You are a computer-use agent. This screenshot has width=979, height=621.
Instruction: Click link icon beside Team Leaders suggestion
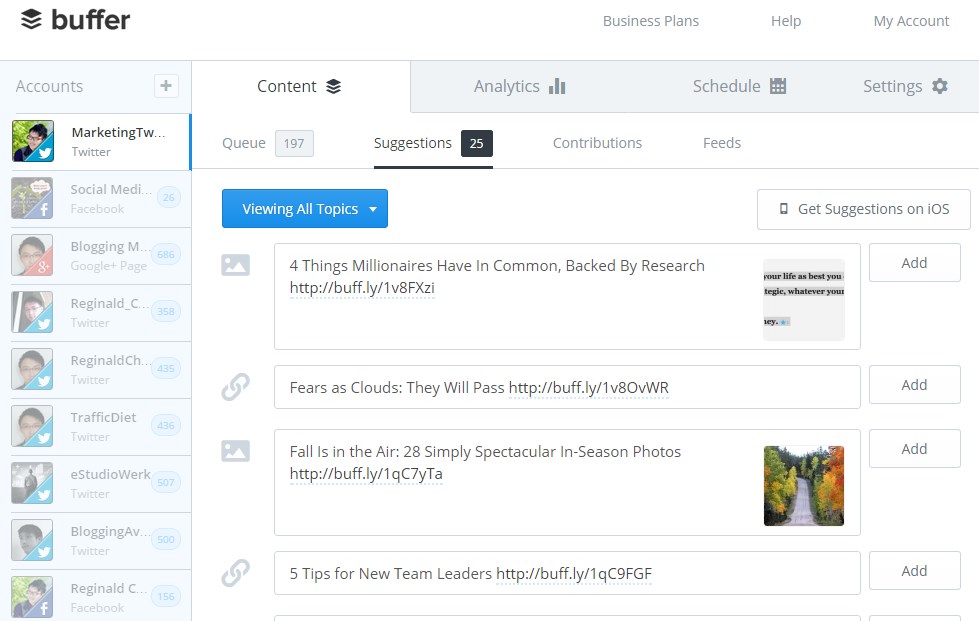(x=235, y=573)
